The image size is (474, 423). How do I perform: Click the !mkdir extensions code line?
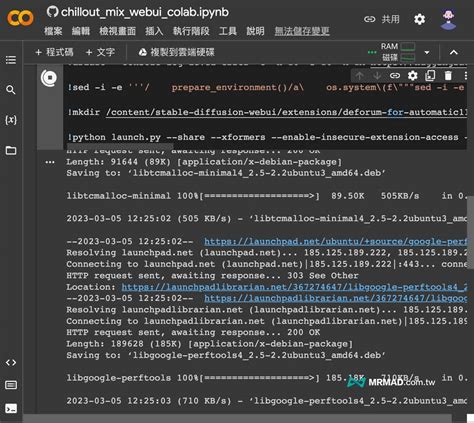(x=267, y=112)
